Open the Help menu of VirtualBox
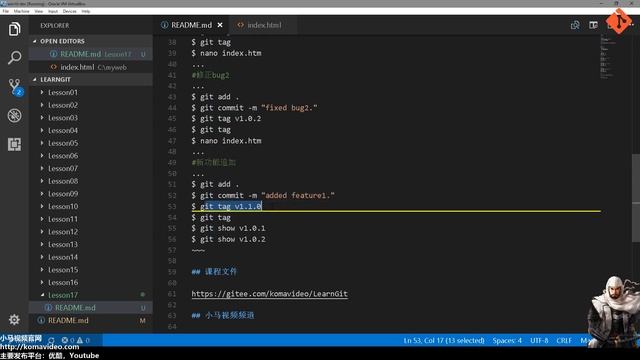The height and width of the screenshot is (360, 640). pyautogui.click(x=86, y=11)
